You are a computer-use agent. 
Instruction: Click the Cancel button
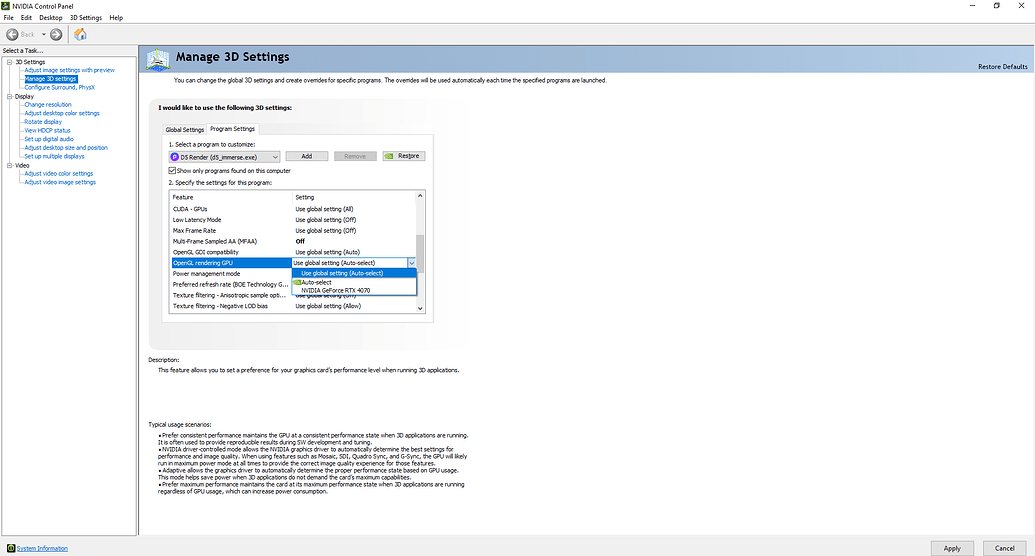point(1005,548)
